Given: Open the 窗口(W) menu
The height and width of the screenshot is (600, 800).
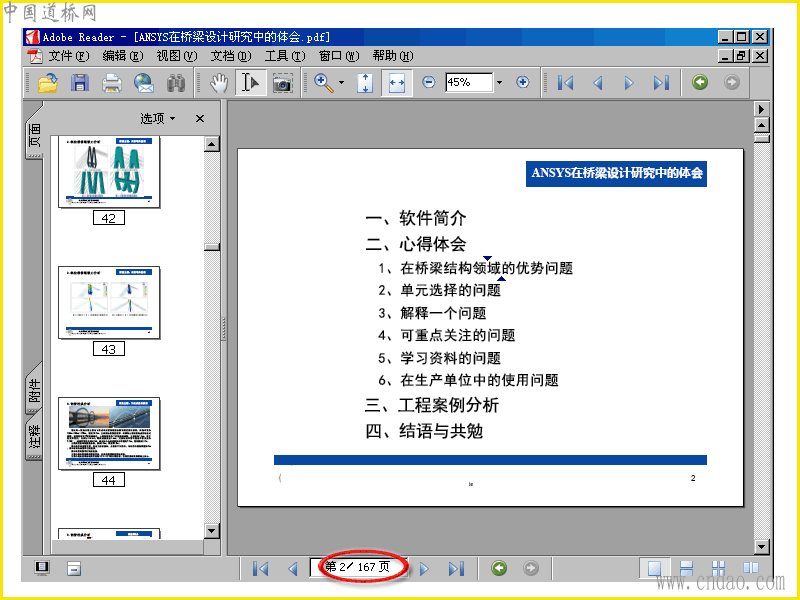Looking at the screenshot, I should click(339, 56).
